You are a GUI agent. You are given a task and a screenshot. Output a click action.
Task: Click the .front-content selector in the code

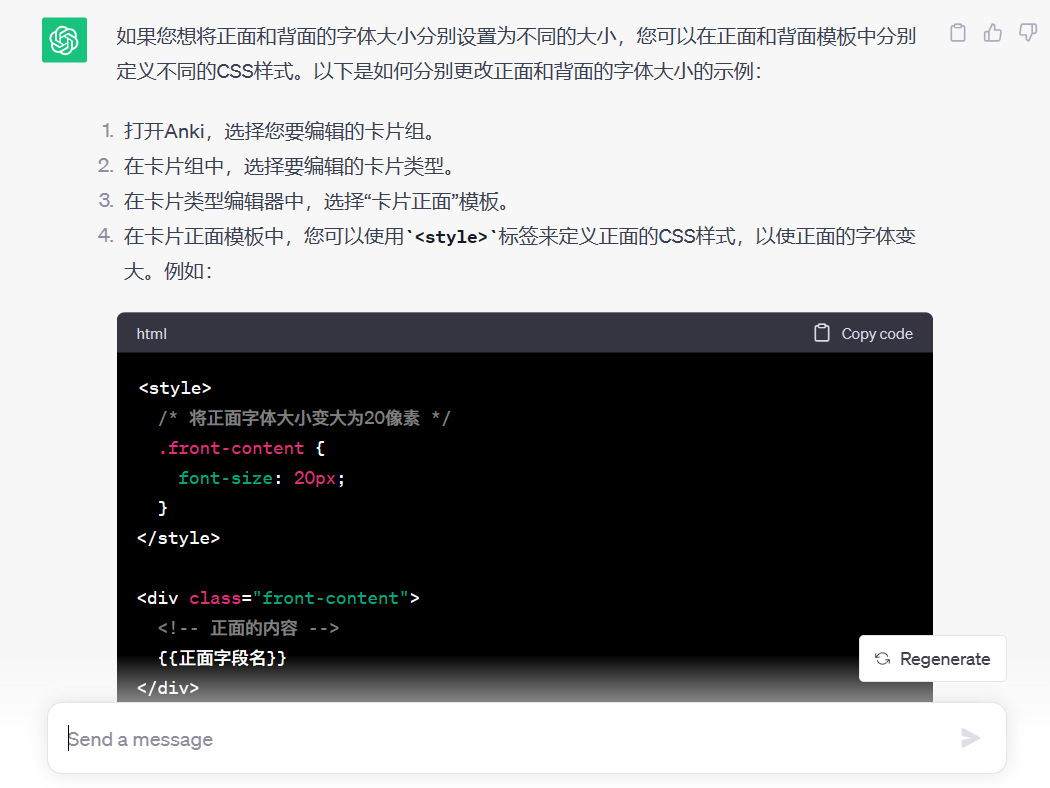(231, 448)
